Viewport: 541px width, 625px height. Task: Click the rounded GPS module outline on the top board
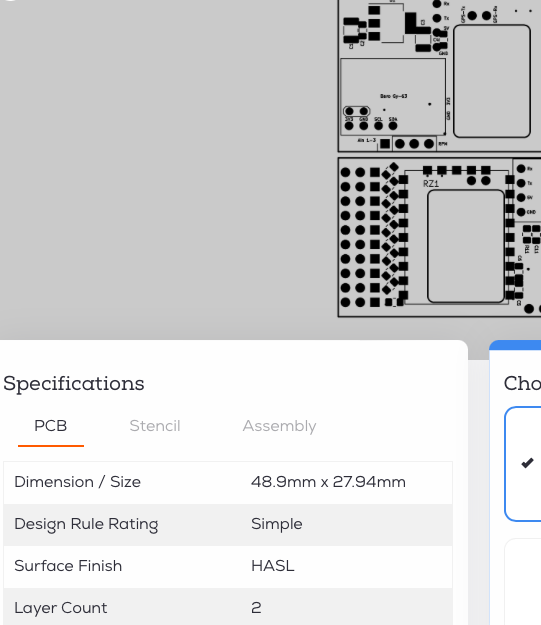pos(492,81)
